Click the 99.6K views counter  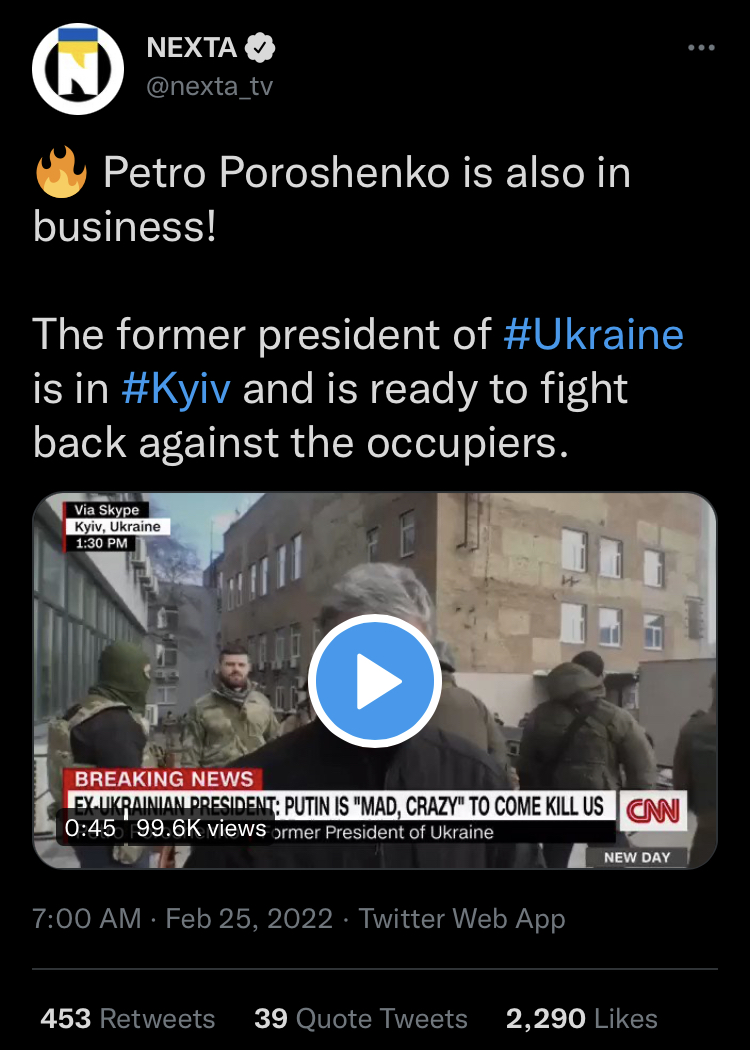tap(202, 828)
